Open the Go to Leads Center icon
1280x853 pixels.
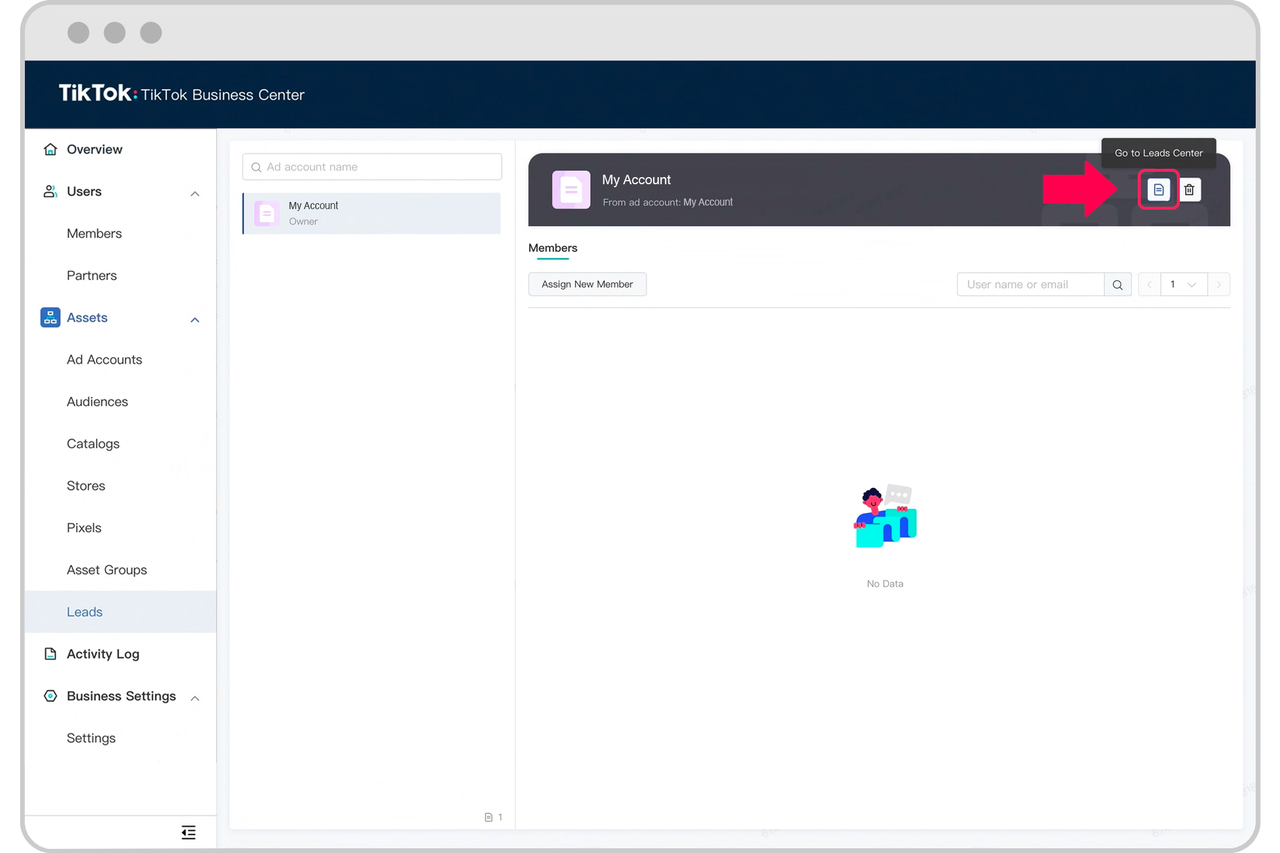point(1158,189)
